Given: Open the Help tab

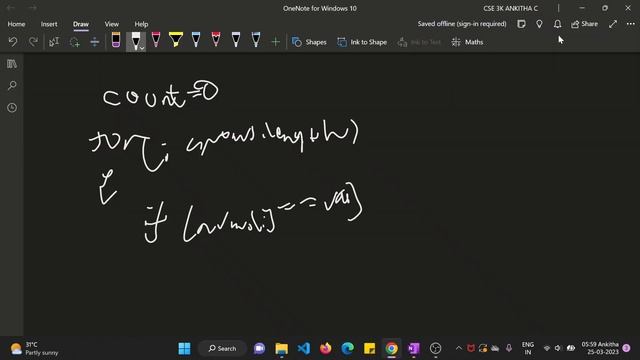Looking at the screenshot, I should (141, 24).
